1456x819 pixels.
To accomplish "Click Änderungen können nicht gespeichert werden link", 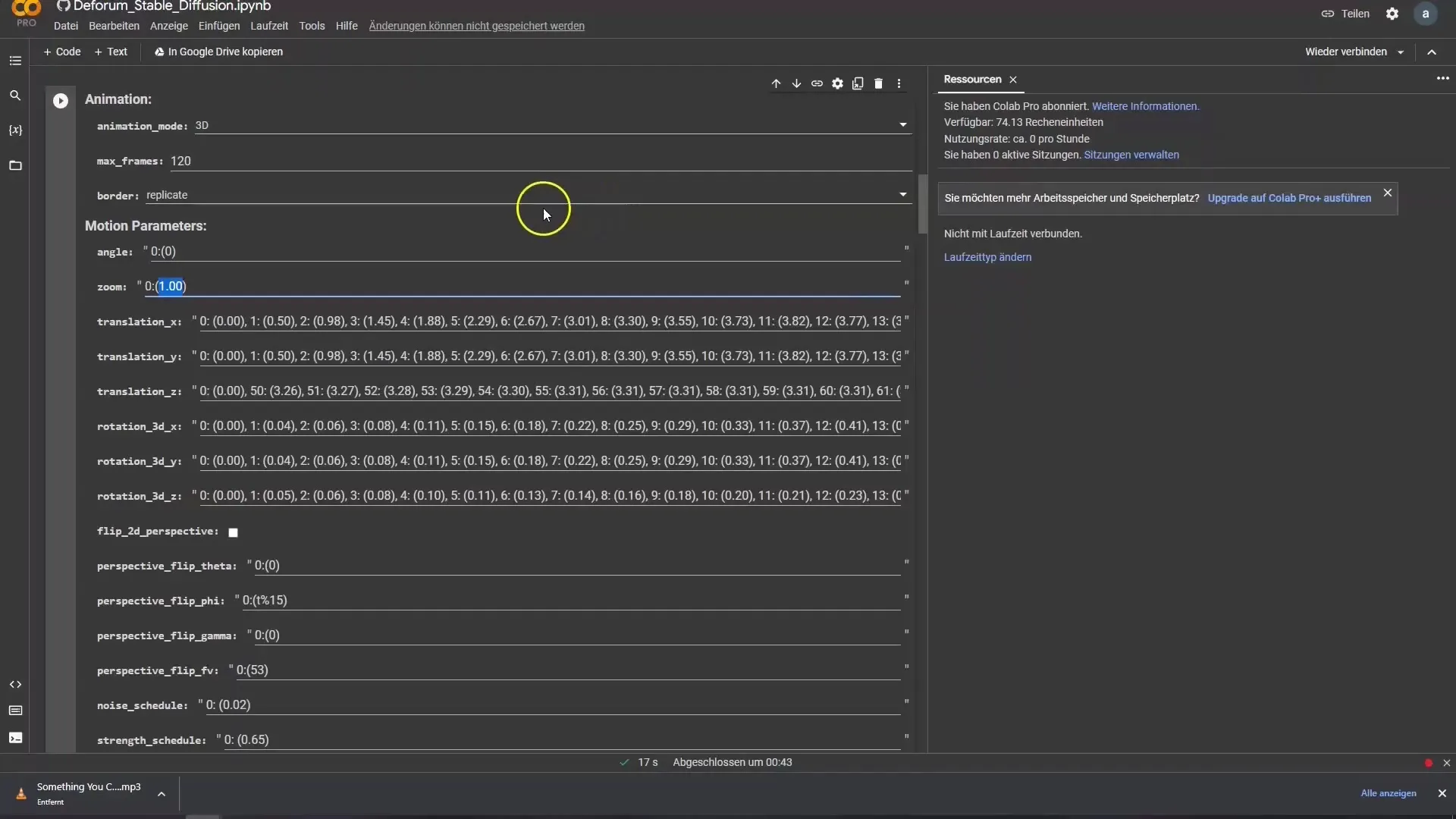I will pos(476,26).
